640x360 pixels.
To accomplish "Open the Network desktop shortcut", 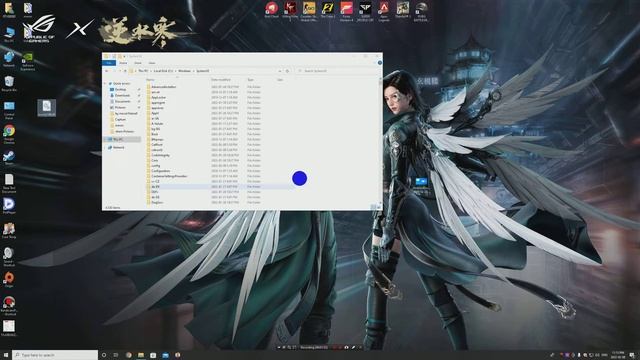I will pyautogui.click(x=9, y=59).
